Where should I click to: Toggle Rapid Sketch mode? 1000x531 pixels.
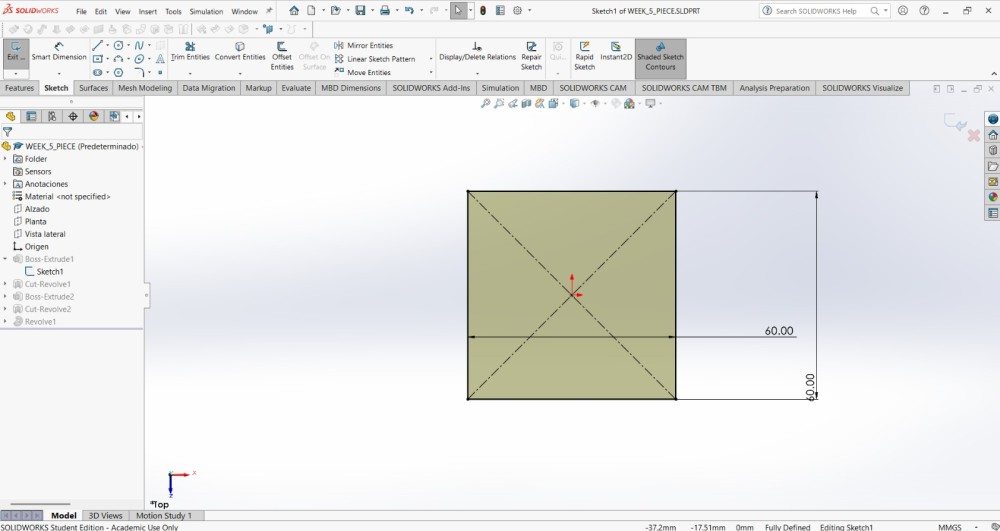tap(584, 56)
